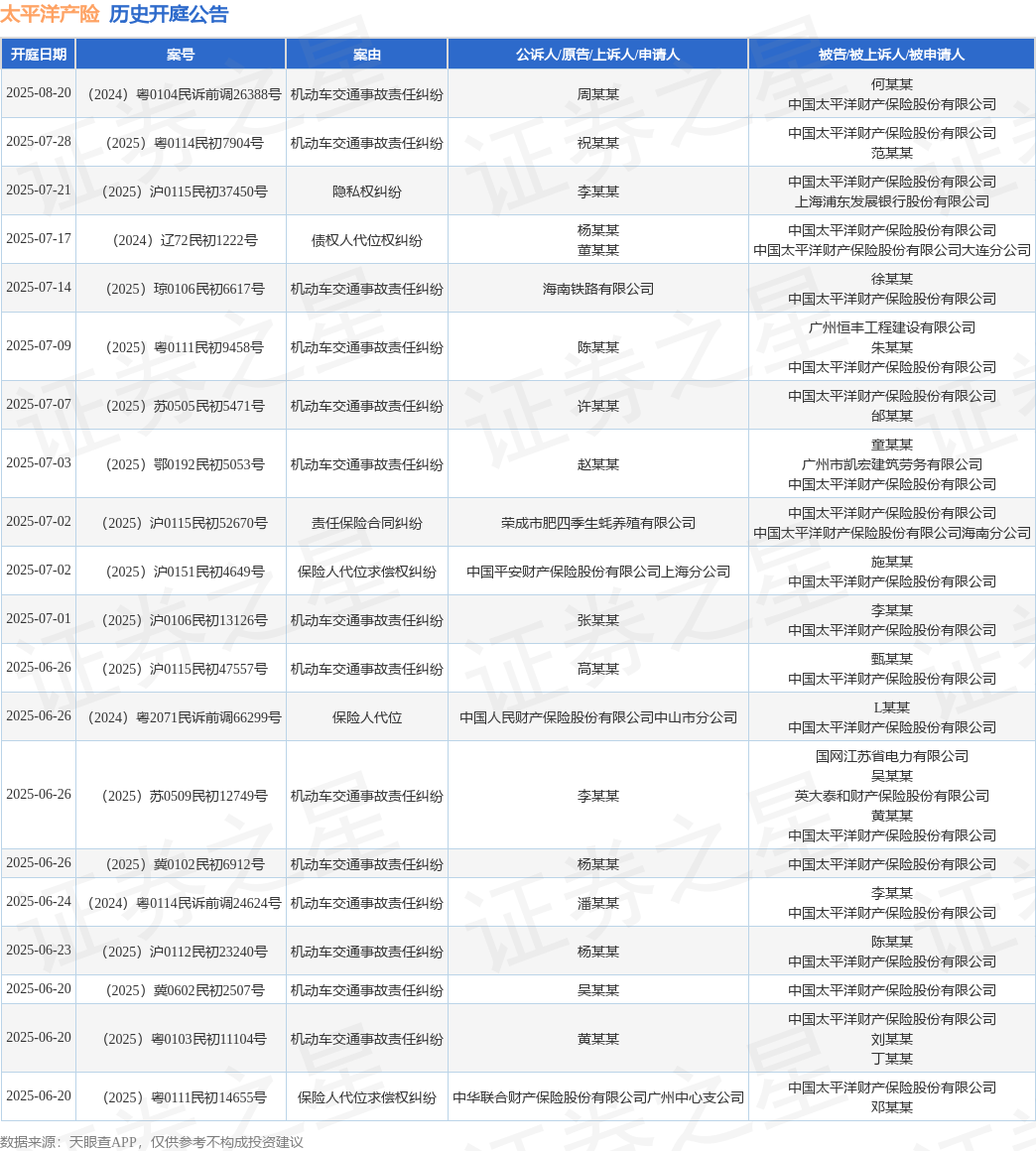Screen dimensions: 1036x1151
Task: Click plaintiff 高某某
Action: pos(597,669)
